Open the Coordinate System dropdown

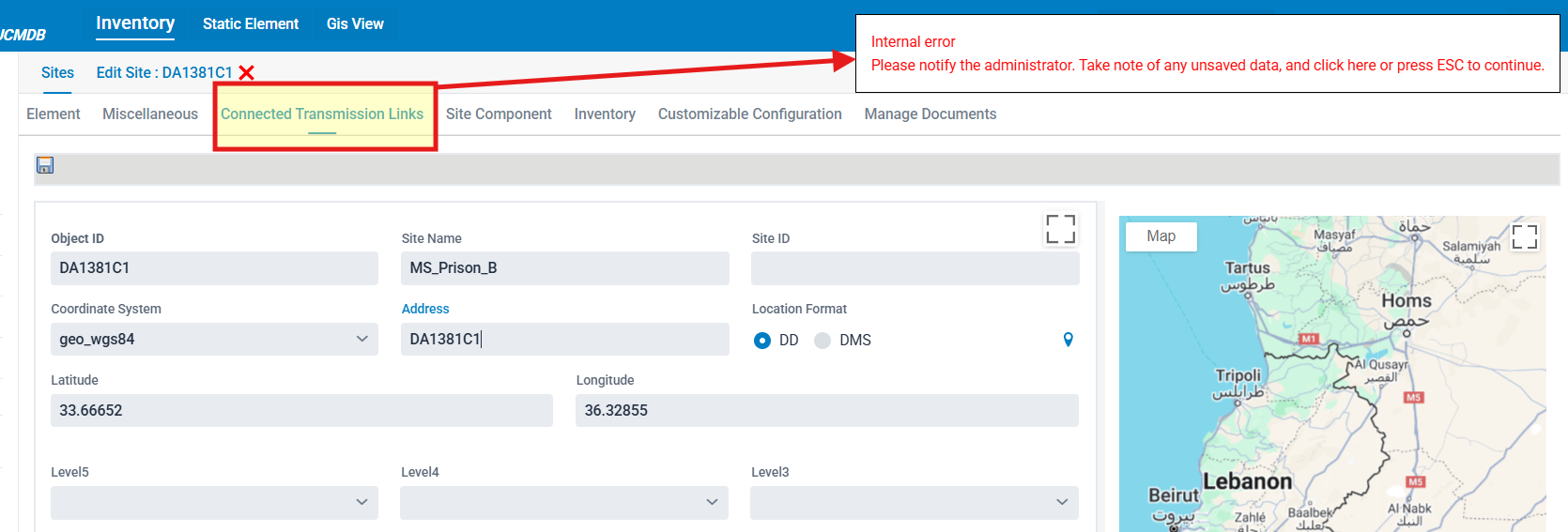[214, 340]
